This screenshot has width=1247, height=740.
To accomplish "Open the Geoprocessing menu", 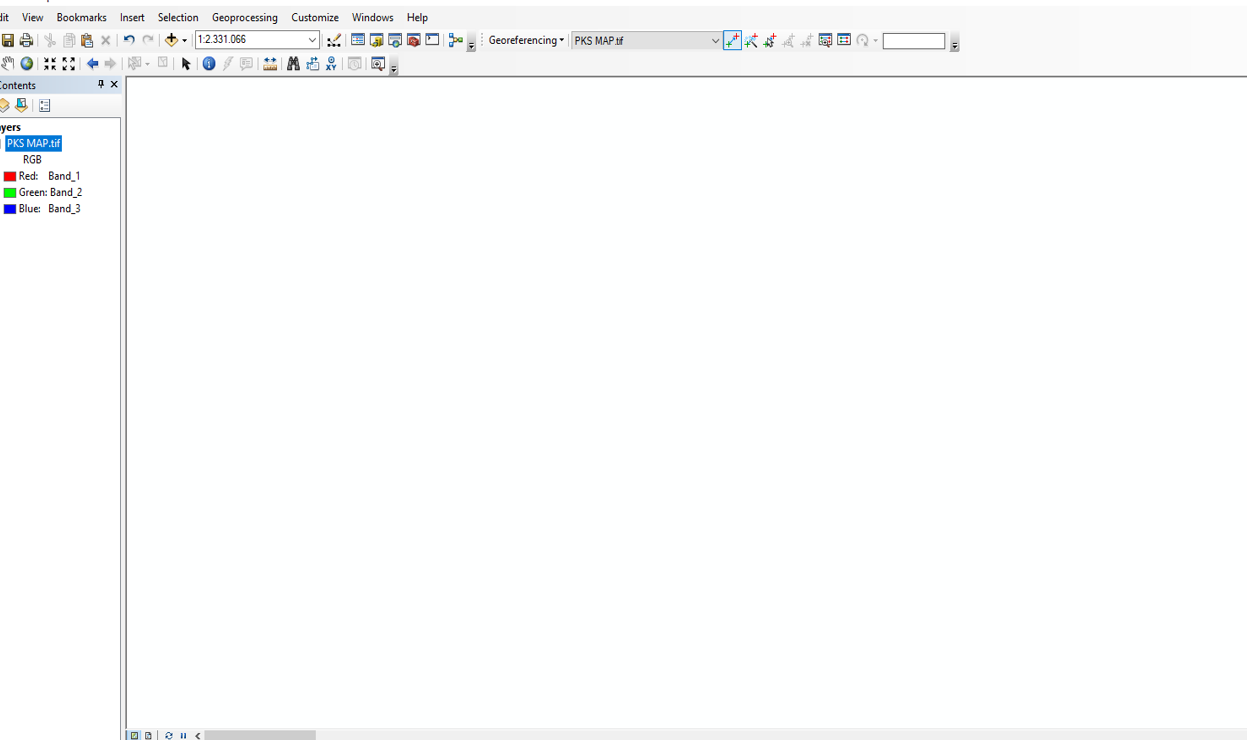I will tap(245, 17).
